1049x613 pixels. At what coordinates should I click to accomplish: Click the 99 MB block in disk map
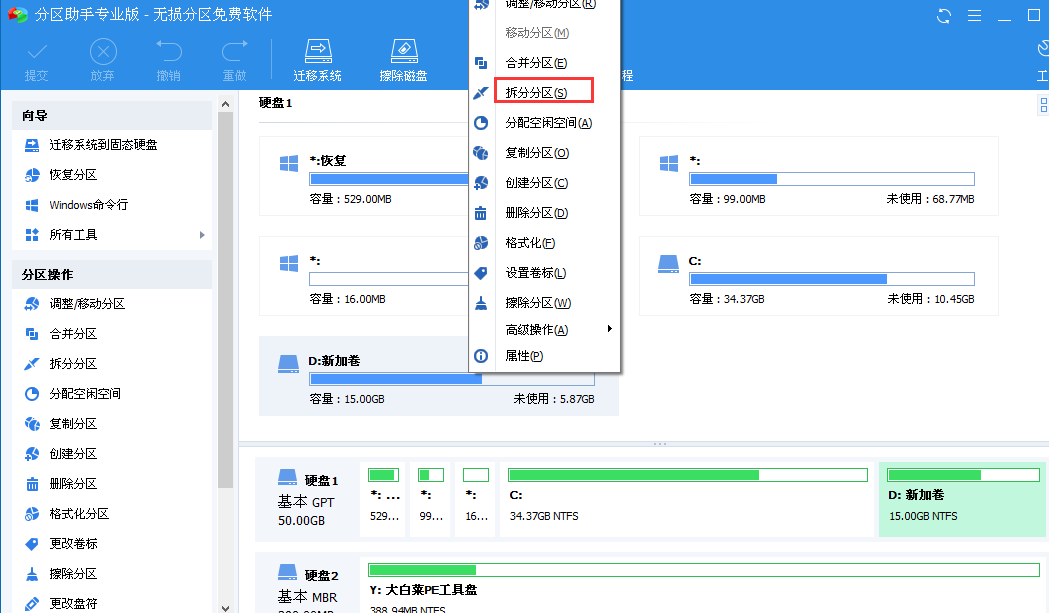(x=431, y=499)
